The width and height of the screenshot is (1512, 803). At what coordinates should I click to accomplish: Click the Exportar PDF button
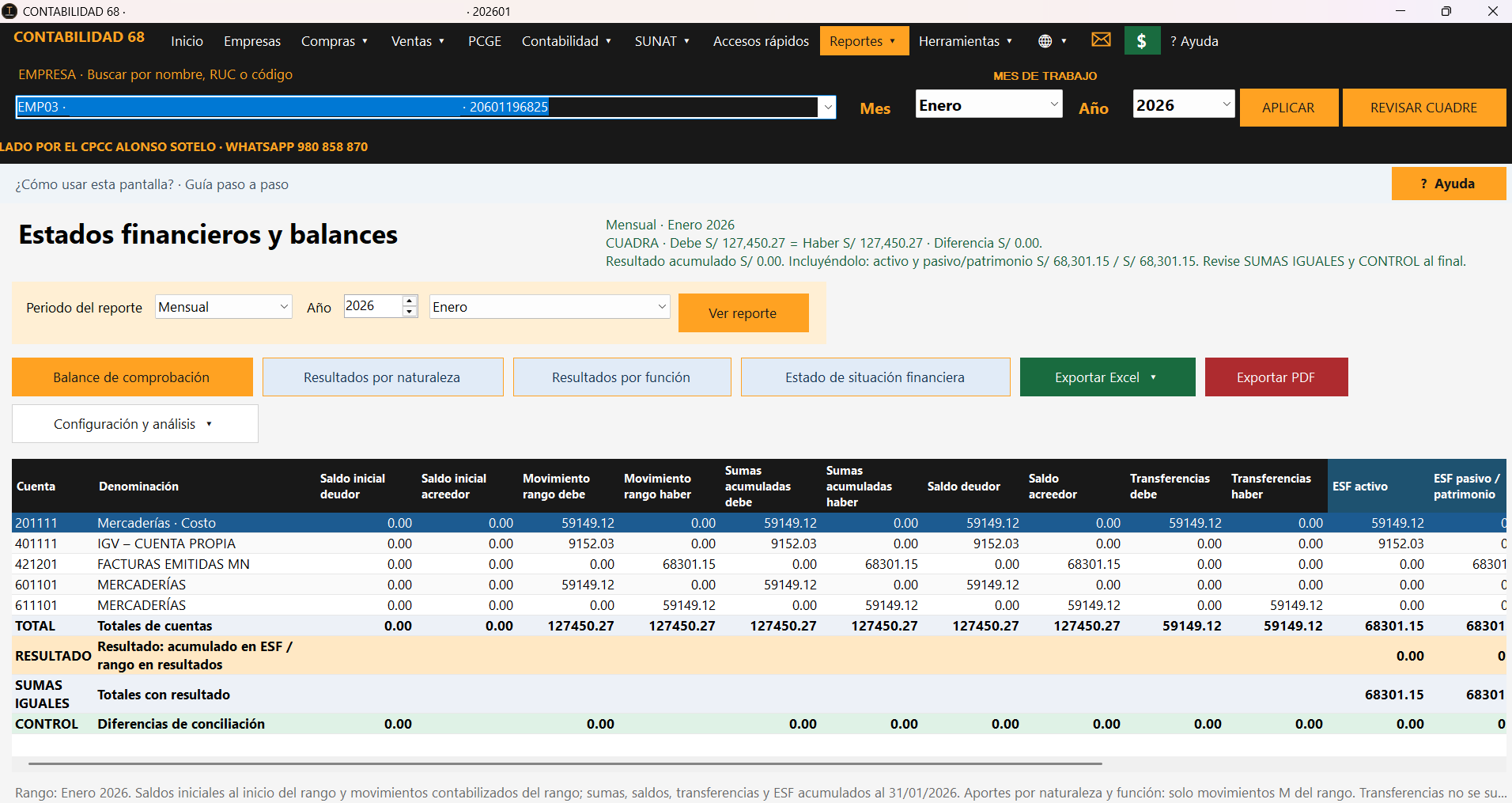[x=1276, y=377]
